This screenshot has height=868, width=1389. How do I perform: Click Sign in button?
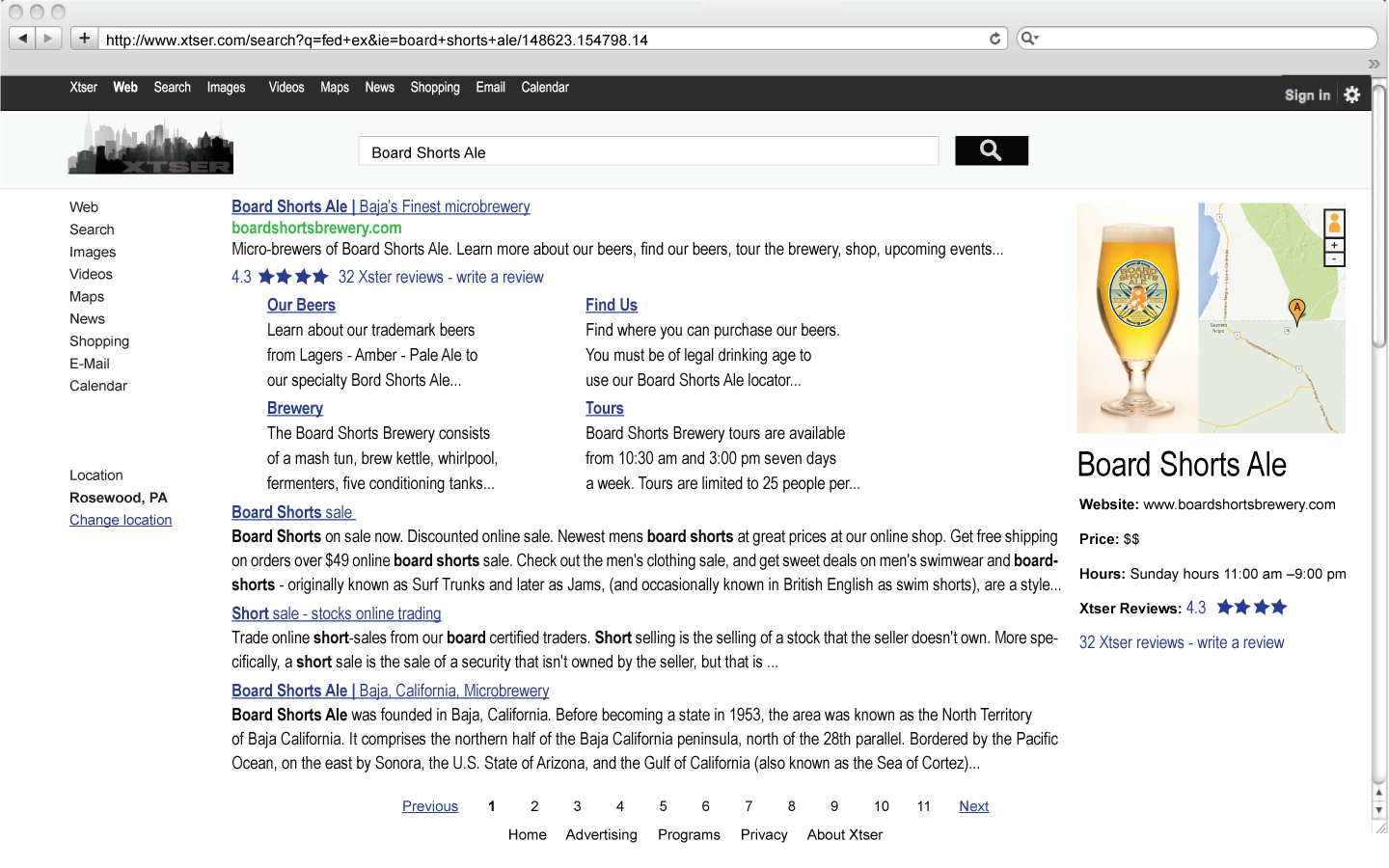pyautogui.click(x=1307, y=95)
